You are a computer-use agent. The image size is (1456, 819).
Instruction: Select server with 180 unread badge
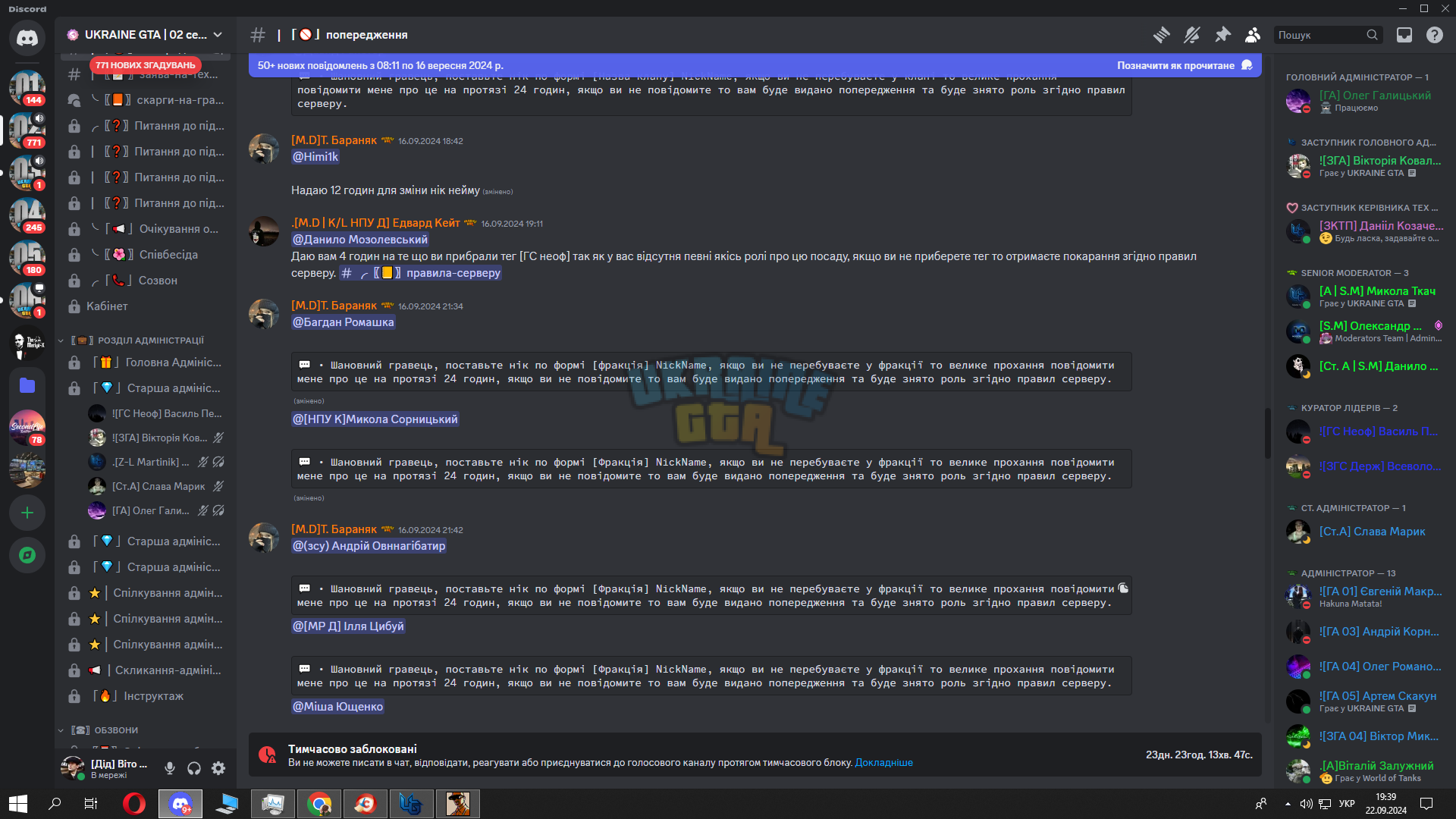tap(27, 258)
